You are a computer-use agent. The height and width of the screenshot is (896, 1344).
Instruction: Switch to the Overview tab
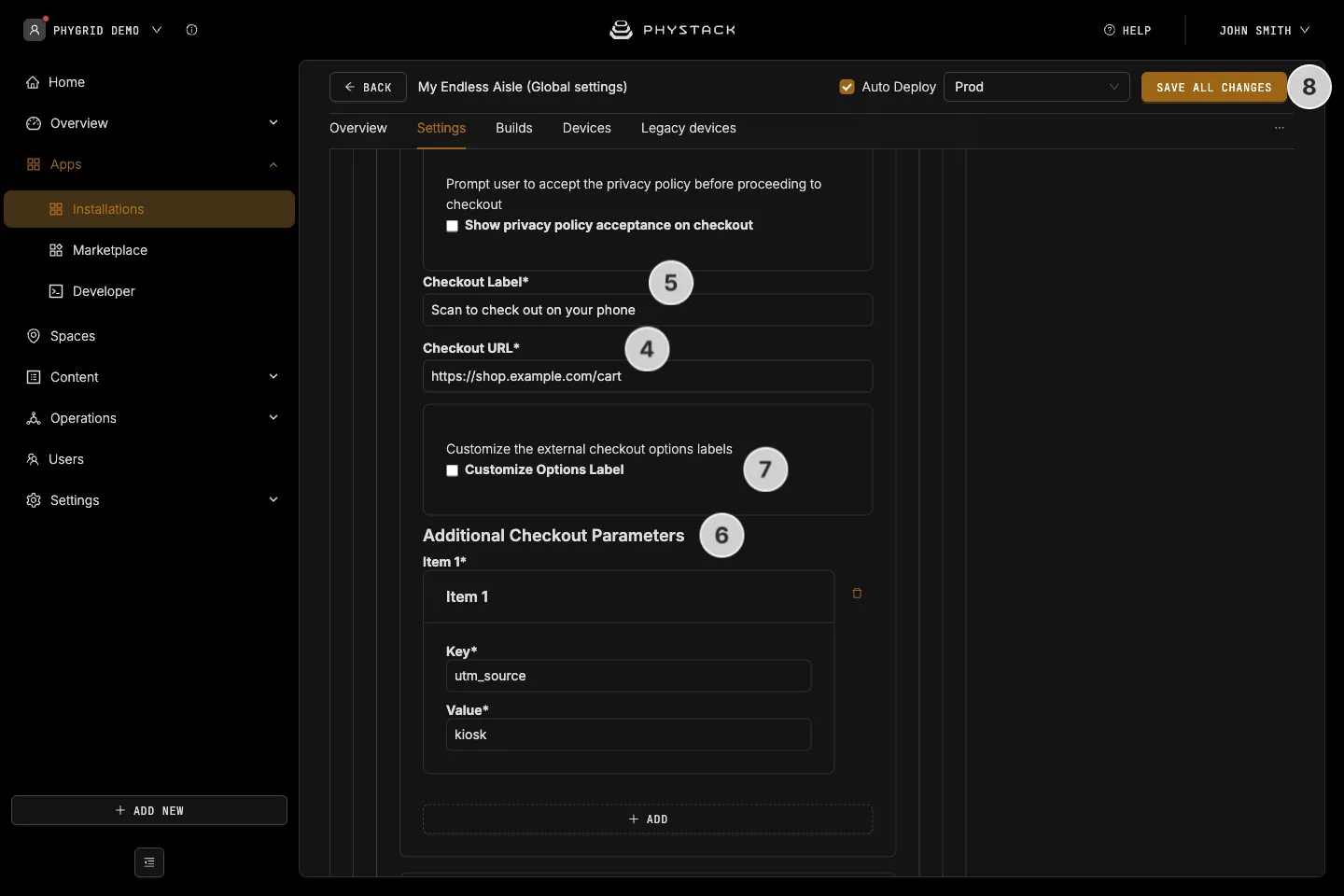(358, 128)
